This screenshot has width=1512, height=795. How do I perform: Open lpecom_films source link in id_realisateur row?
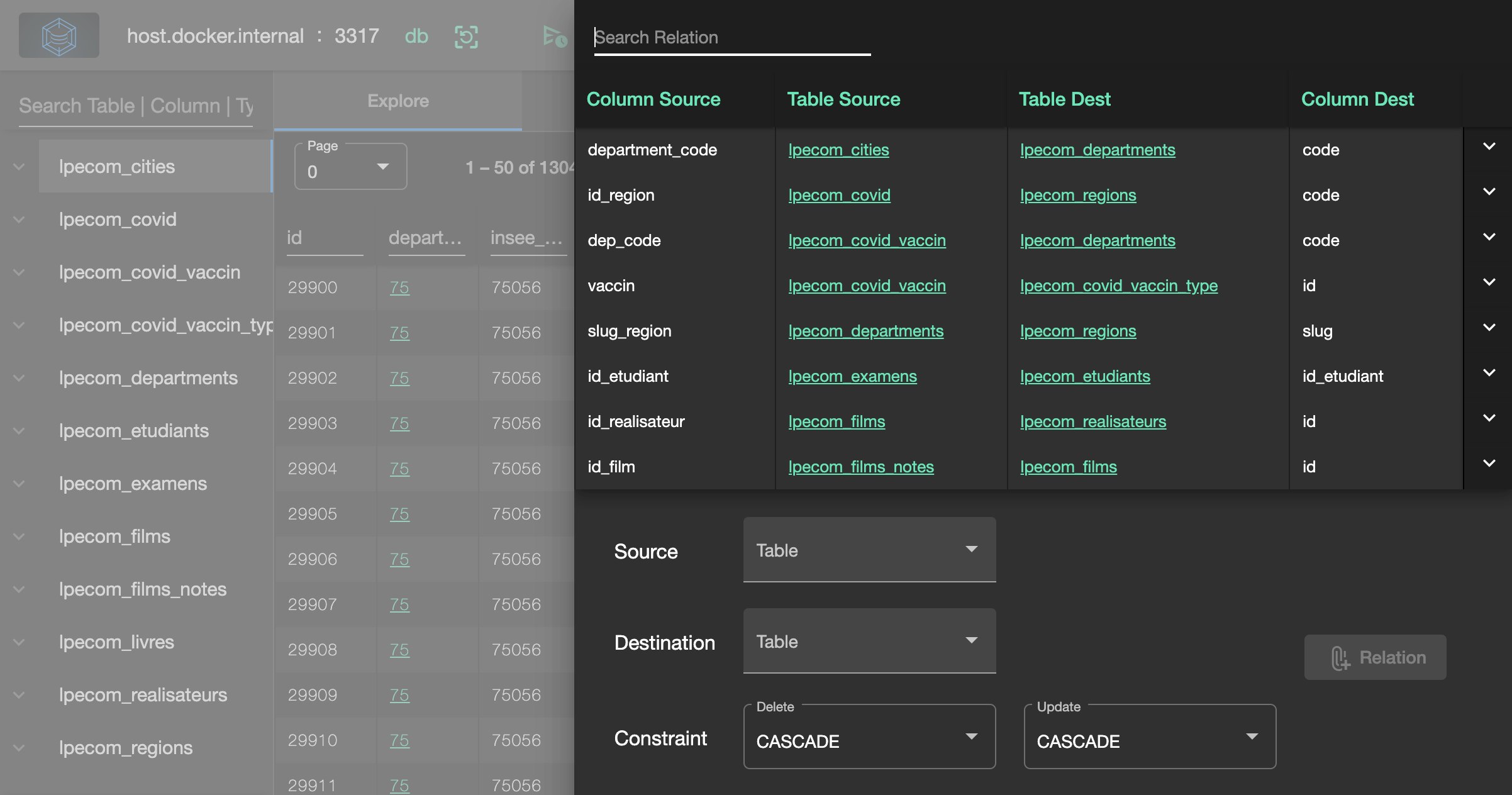[x=837, y=421]
